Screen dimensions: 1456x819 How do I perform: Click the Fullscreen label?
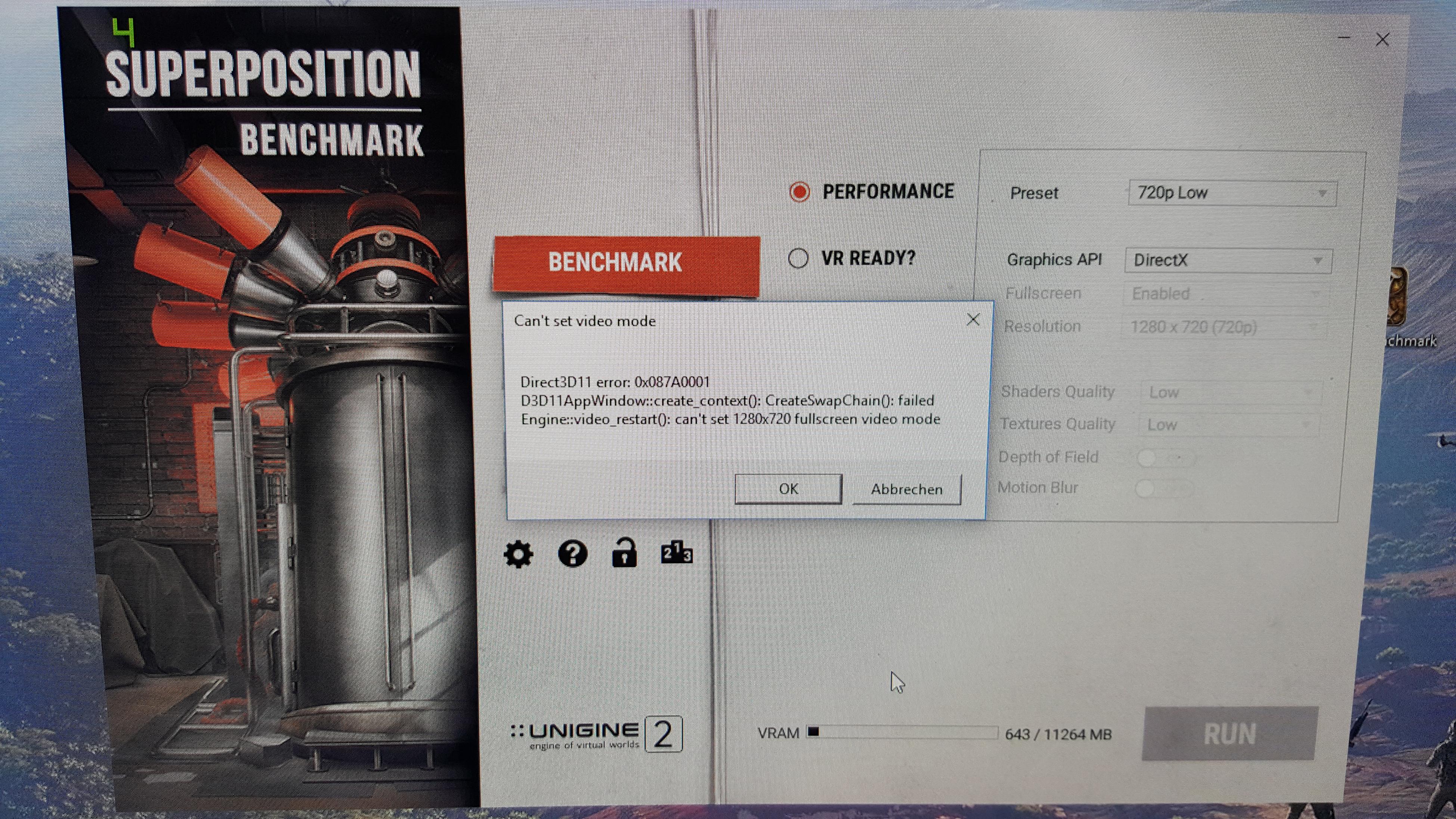coord(1043,293)
